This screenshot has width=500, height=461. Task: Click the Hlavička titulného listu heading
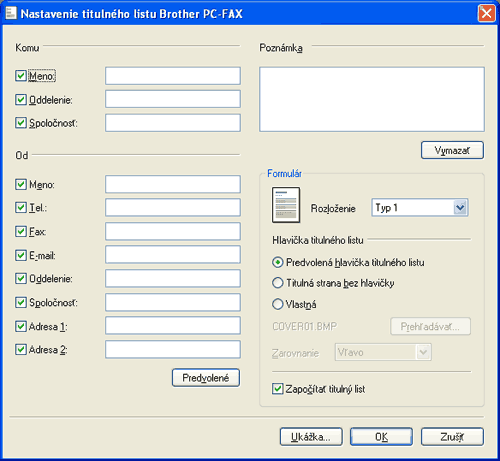pyautogui.click(x=318, y=240)
